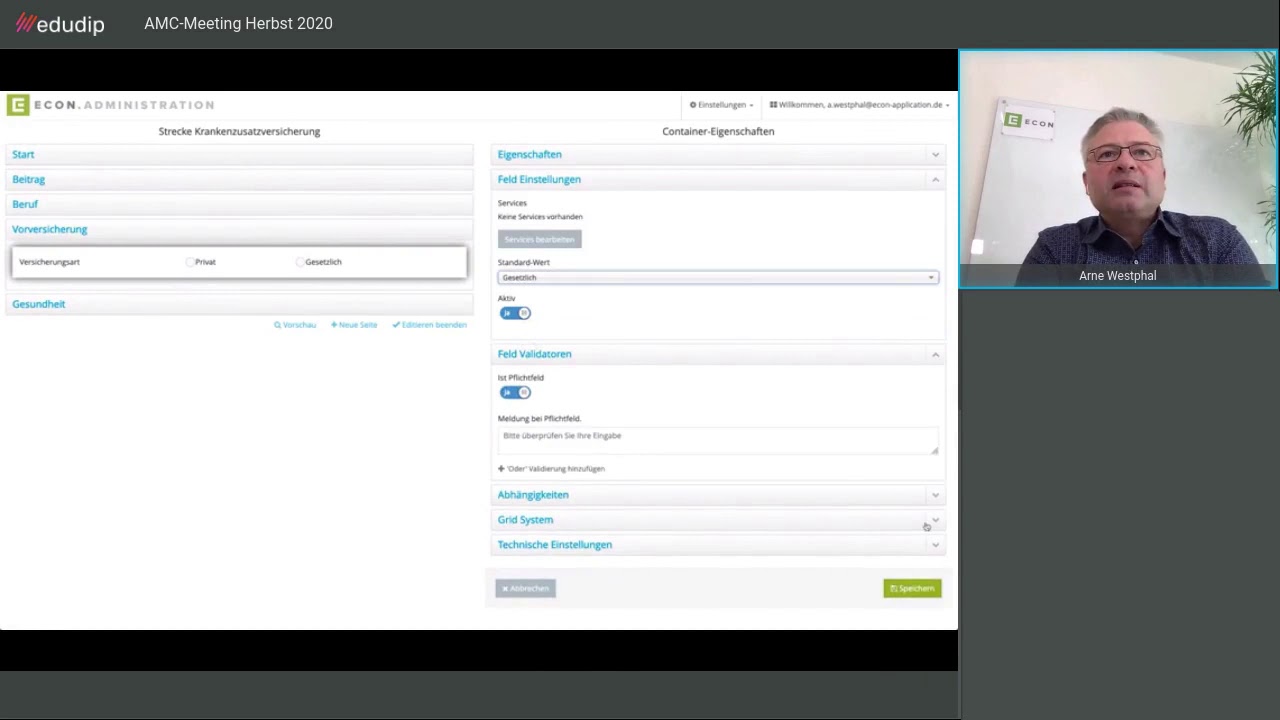Click the 'Oder' Validierung hinzufügen link
Viewport: 1280px width, 720px height.
(551, 468)
